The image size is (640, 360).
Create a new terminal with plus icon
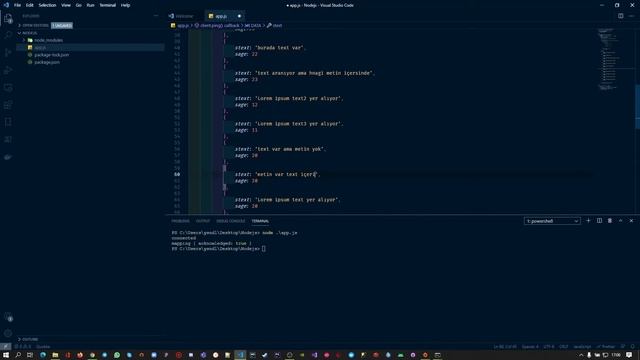click(x=588, y=221)
